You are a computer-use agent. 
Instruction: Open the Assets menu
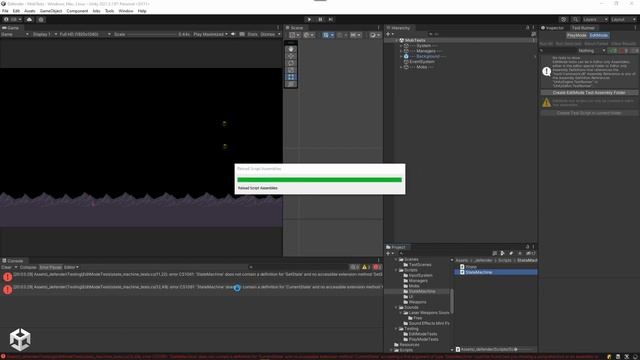point(29,11)
